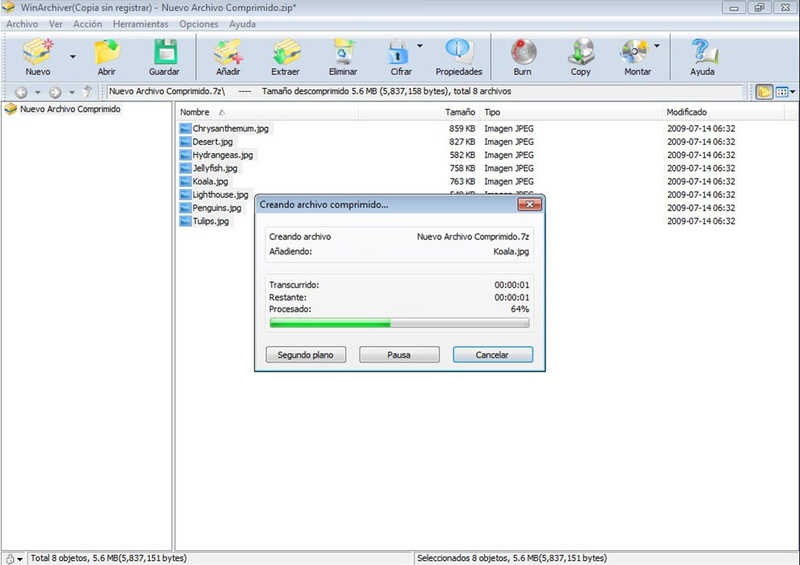This screenshot has height=565, width=800.
Task: Click the Tulips.jpg image file icon
Action: [x=185, y=222]
